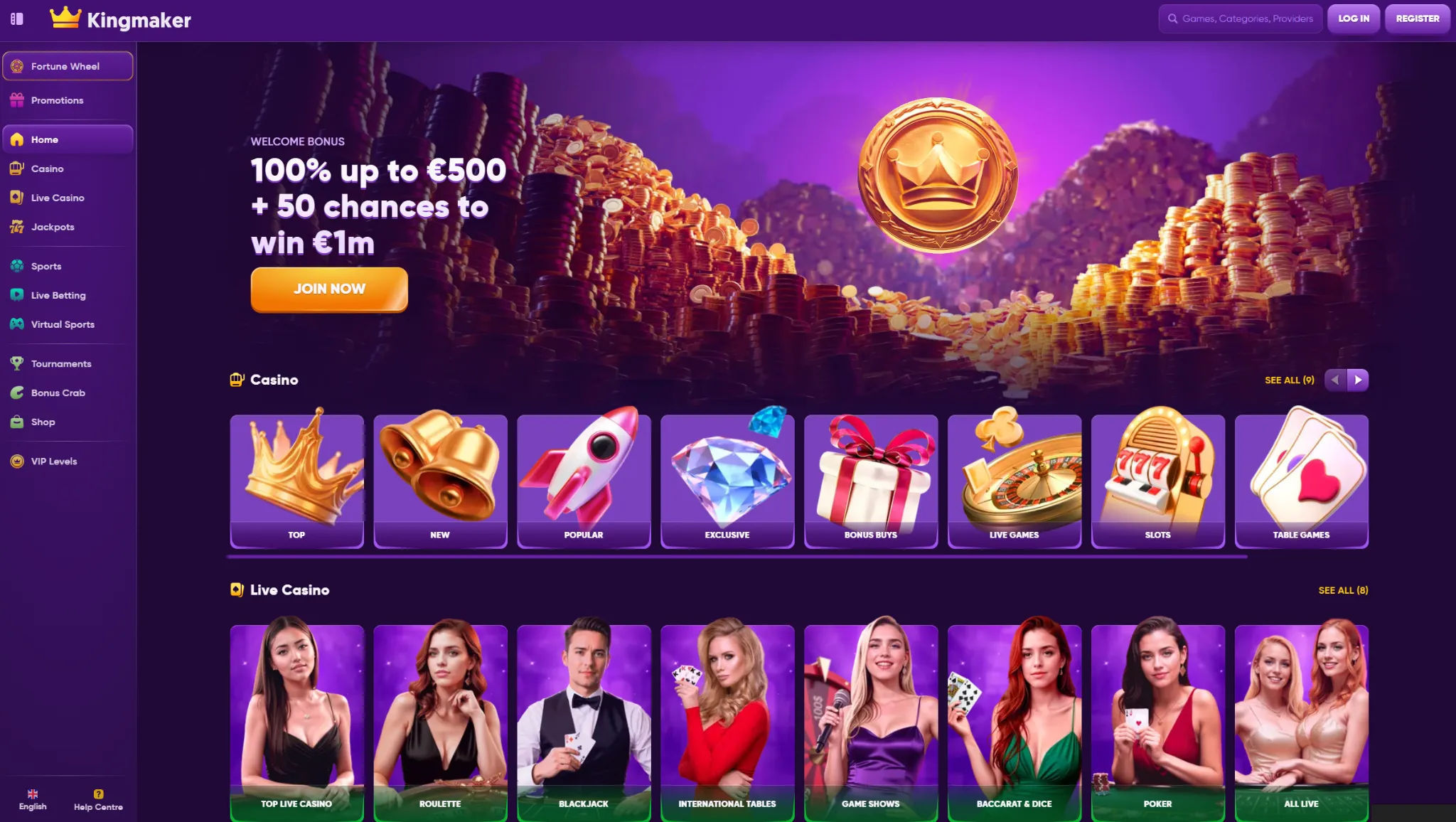
Task: Open the Fortune Wheel from sidebar
Action: 68,66
